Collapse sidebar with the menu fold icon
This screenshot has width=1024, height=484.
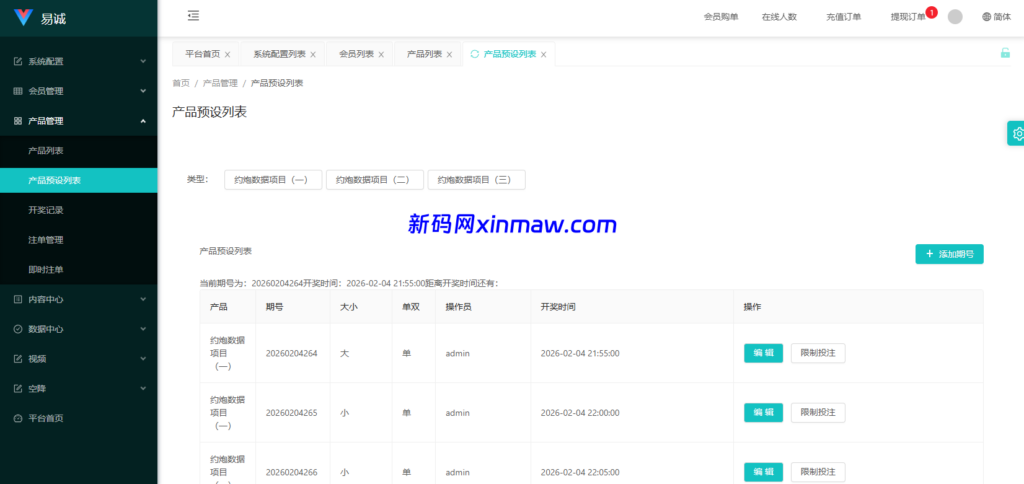pos(193,16)
